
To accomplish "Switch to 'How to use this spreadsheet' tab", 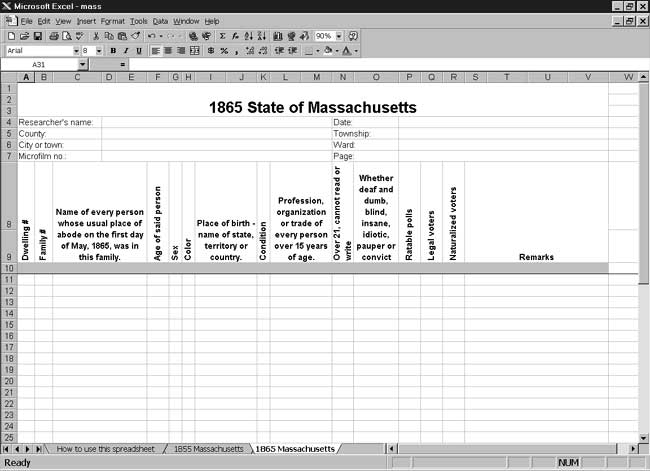I will tap(104, 449).
